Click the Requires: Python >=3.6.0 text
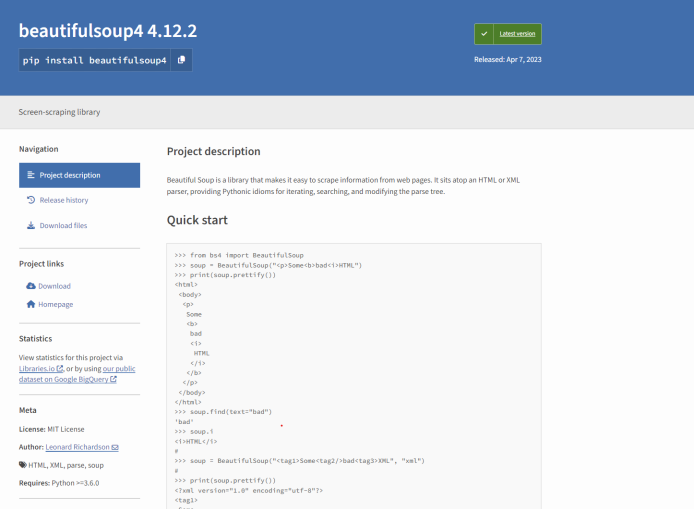The width and height of the screenshot is (694, 509). 59,483
